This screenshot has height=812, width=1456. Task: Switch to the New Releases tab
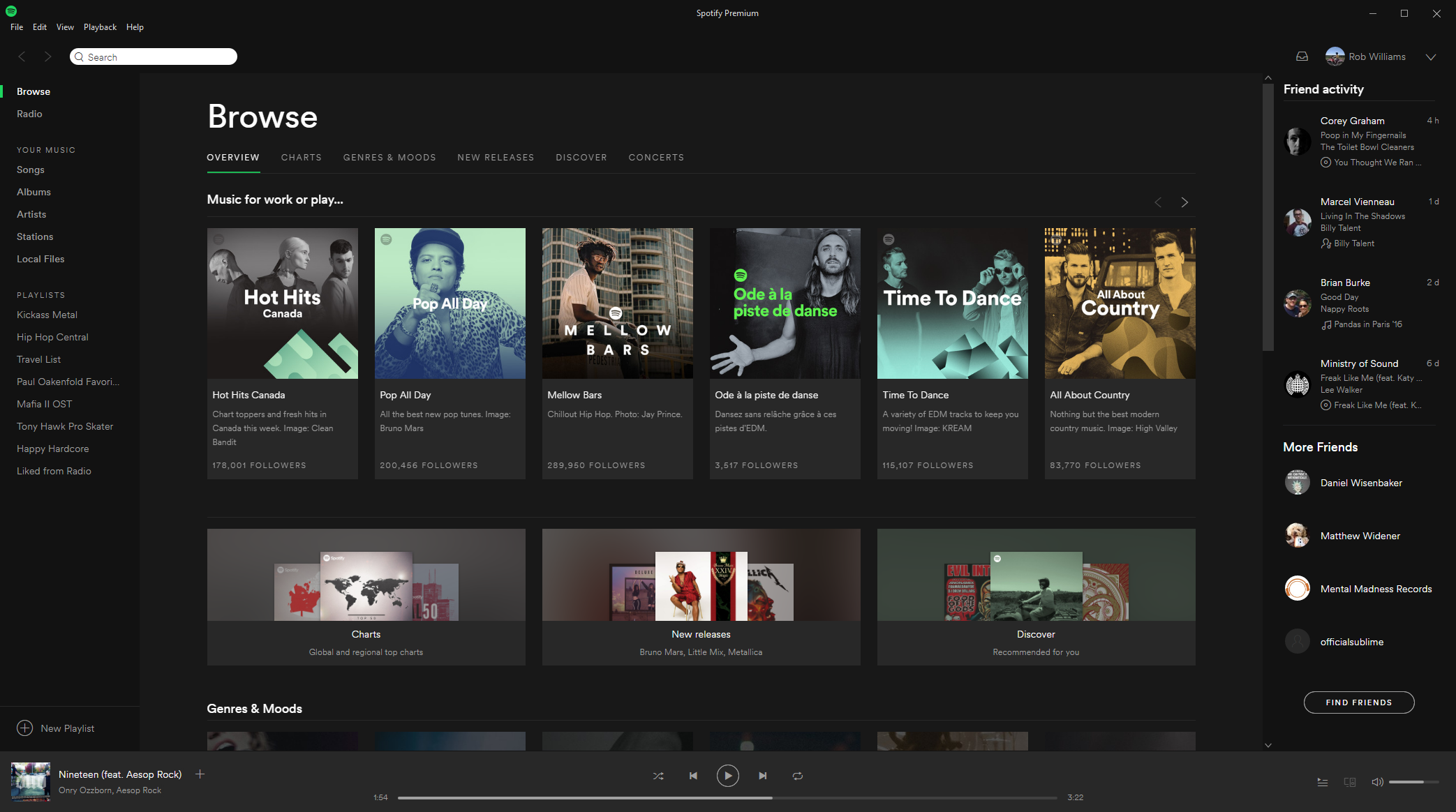[x=496, y=158]
